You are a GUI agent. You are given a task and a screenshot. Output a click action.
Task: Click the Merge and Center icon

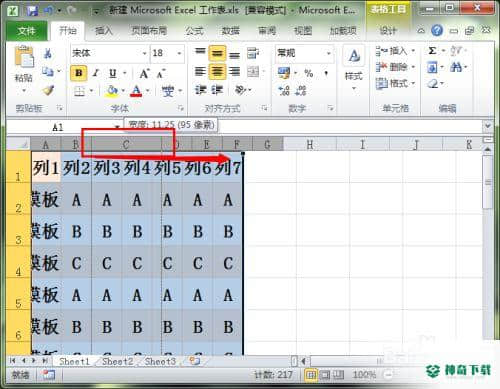coord(253,71)
